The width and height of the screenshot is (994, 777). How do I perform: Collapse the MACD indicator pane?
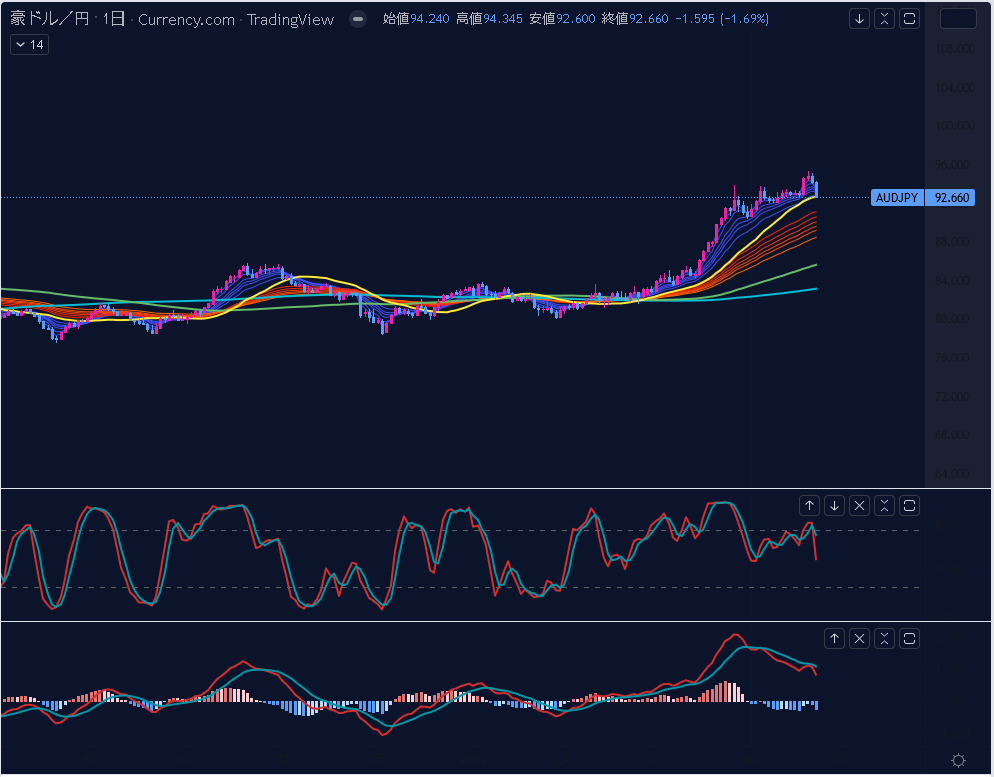tap(884, 639)
